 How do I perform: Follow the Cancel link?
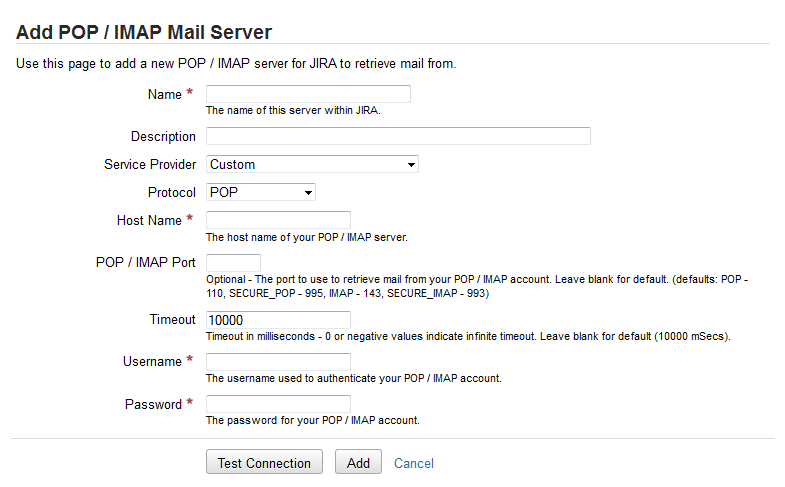[x=414, y=463]
